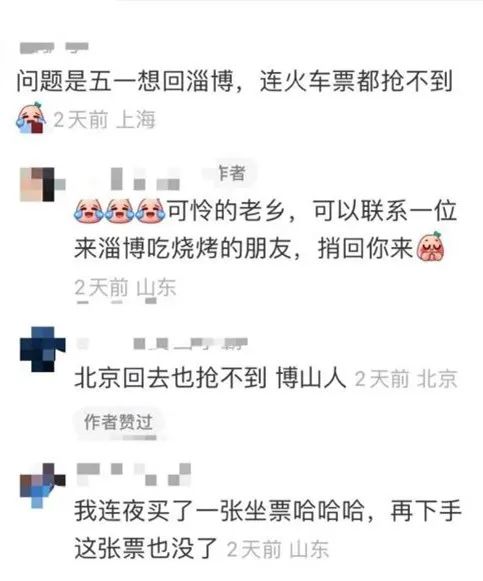Open the avatar of the 坐票 commenter

click(x=42, y=485)
